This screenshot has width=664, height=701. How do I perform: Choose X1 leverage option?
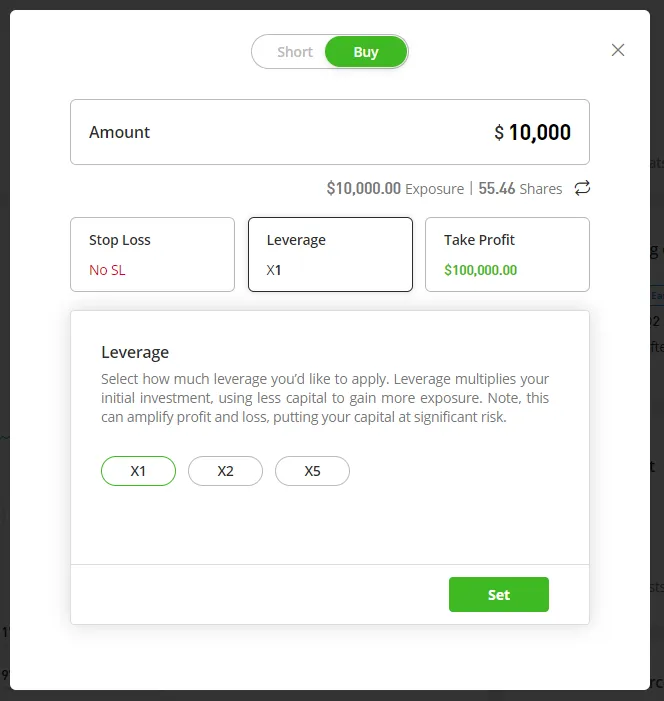138,471
